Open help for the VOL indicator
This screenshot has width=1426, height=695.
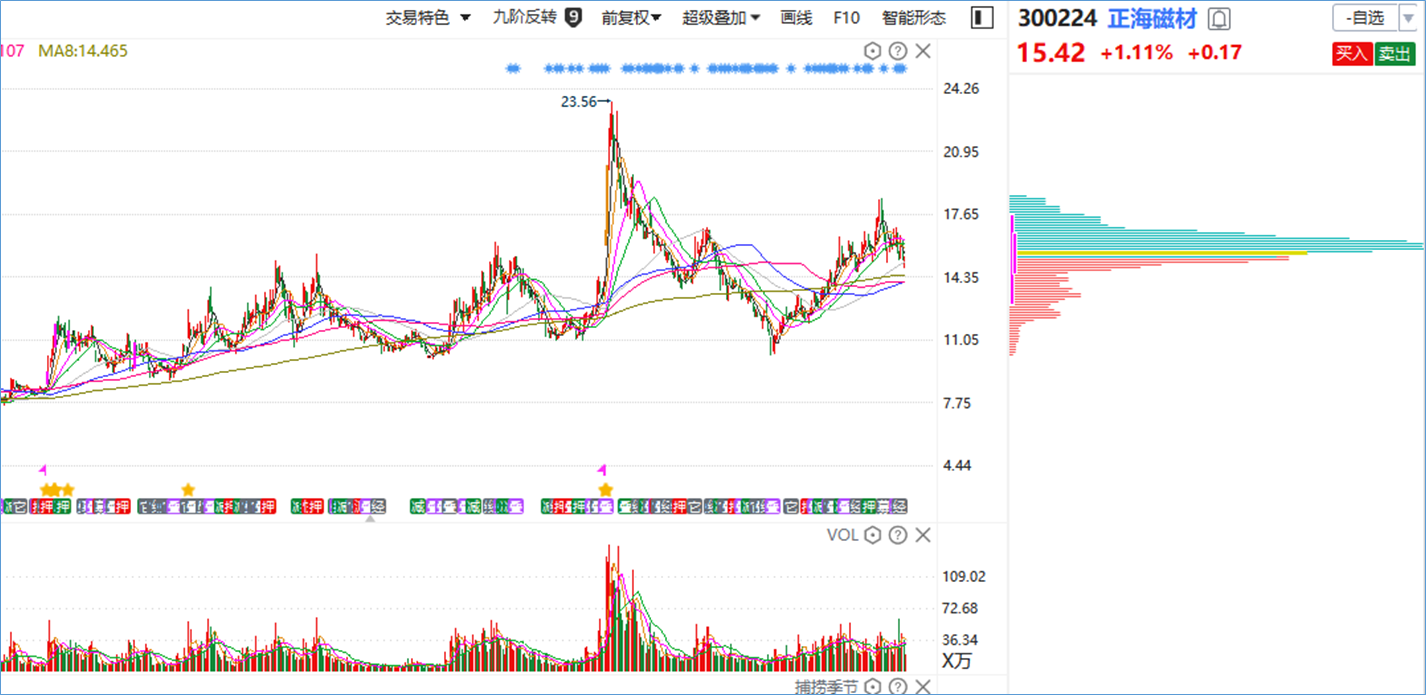[x=897, y=536]
